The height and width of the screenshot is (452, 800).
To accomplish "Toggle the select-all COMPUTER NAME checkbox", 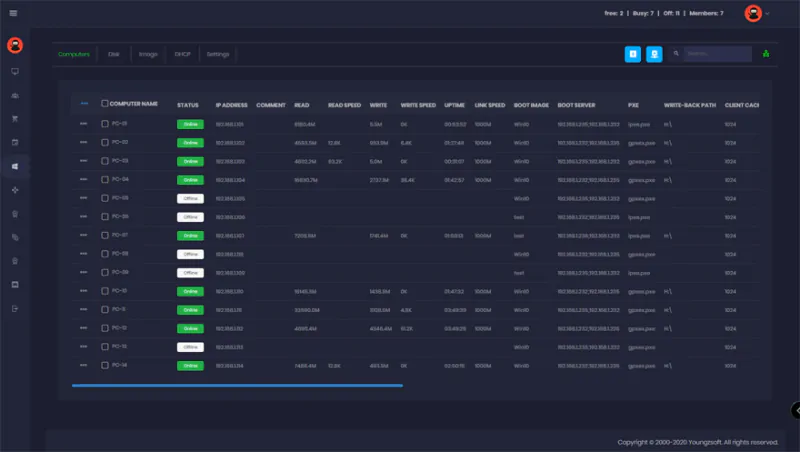I will [x=105, y=104].
